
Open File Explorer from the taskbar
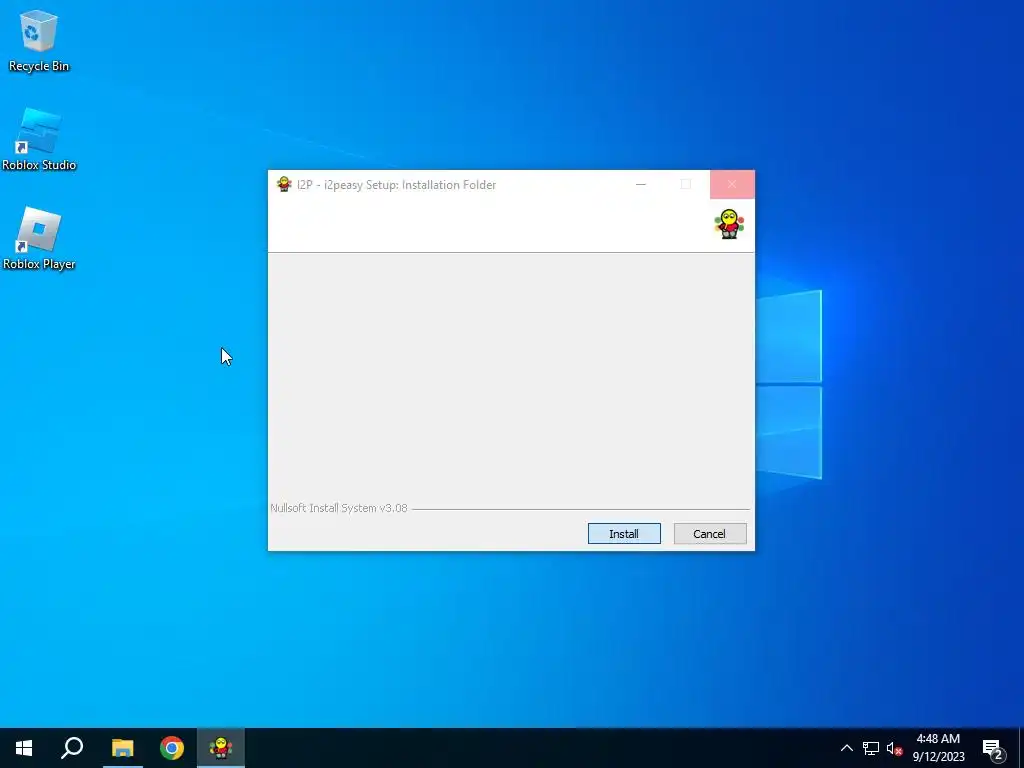122,748
